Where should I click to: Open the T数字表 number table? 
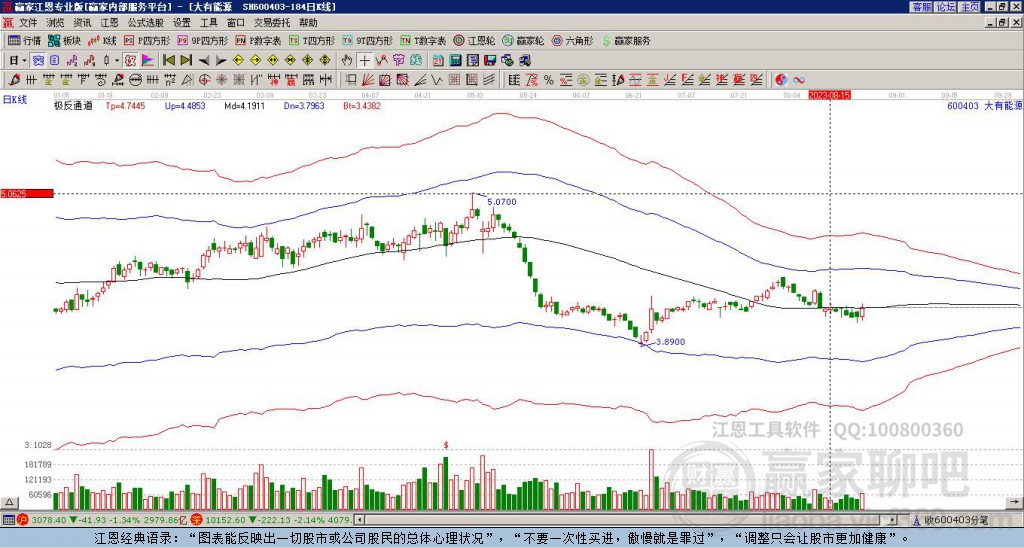(x=423, y=40)
